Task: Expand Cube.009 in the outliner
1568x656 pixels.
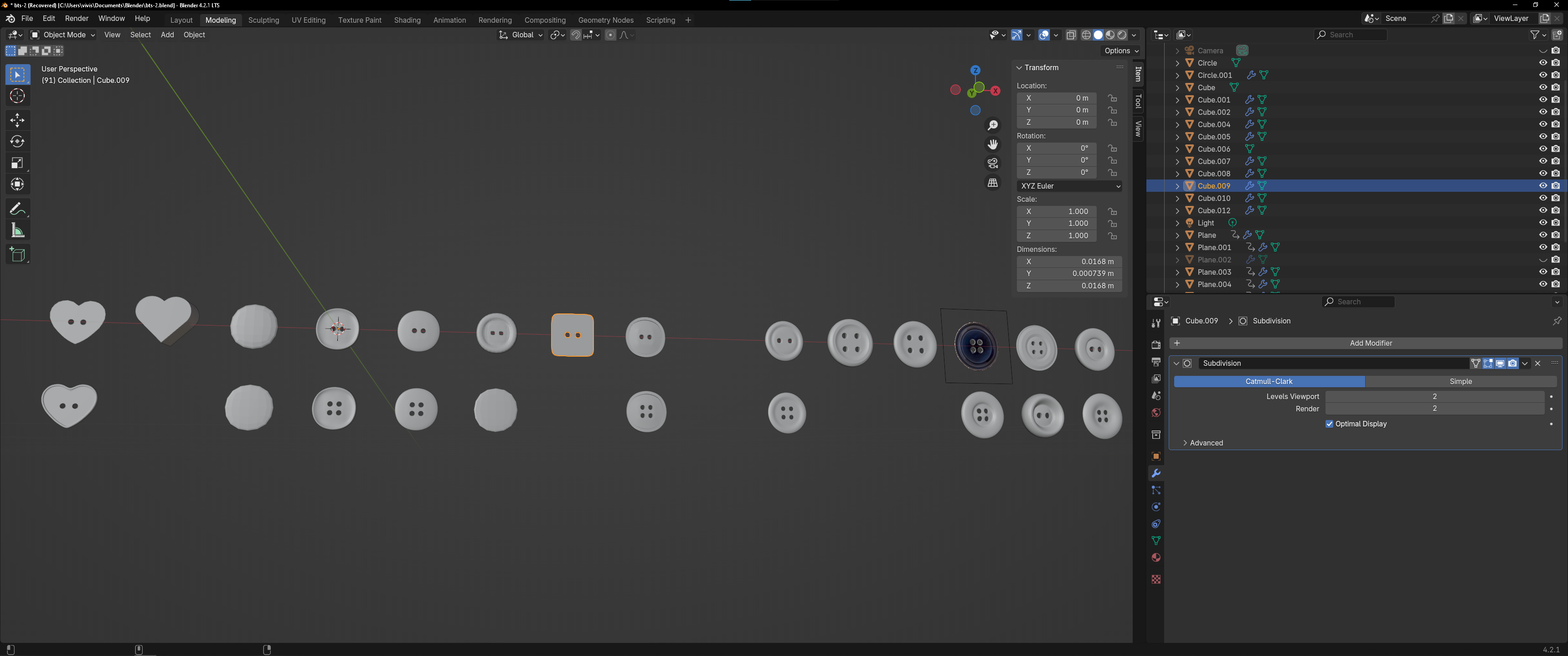Action: [x=1177, y=185]
